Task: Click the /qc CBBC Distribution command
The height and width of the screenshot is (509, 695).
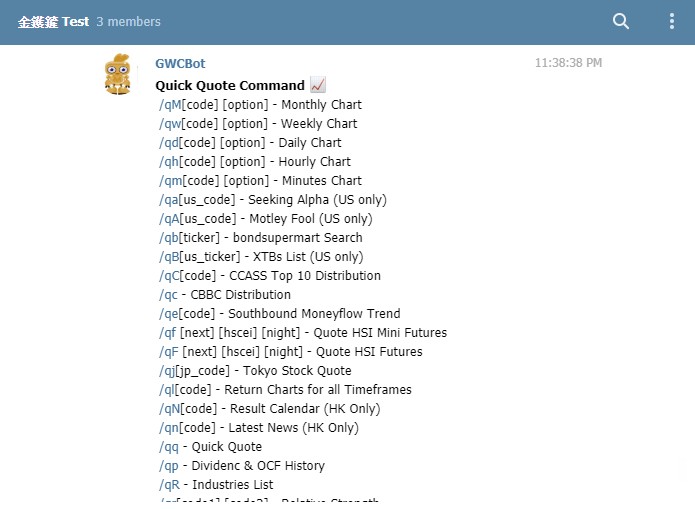Action: [x=168, y=295]
